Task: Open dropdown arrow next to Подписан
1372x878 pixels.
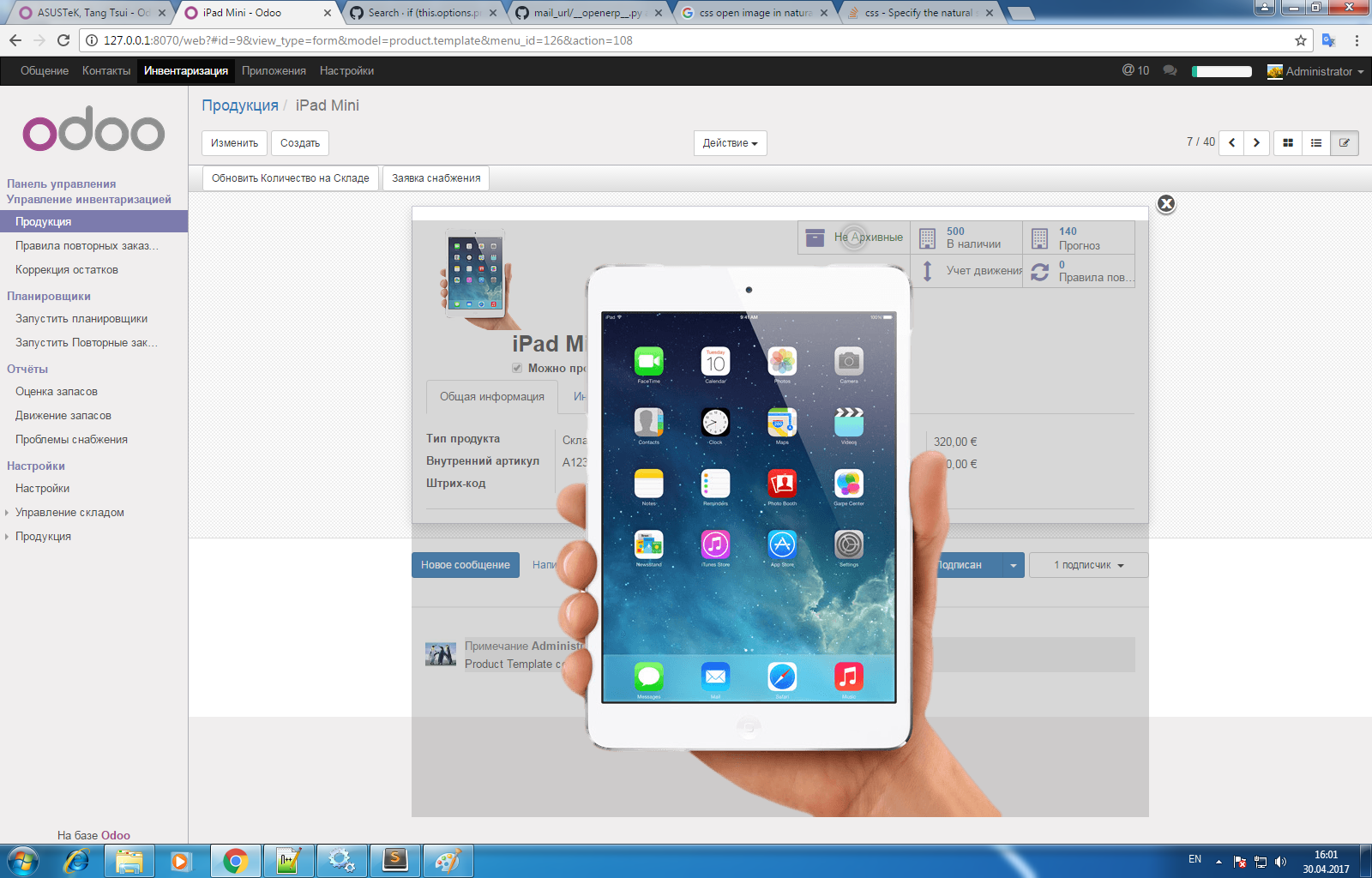Action: [x=1014, y=565]
